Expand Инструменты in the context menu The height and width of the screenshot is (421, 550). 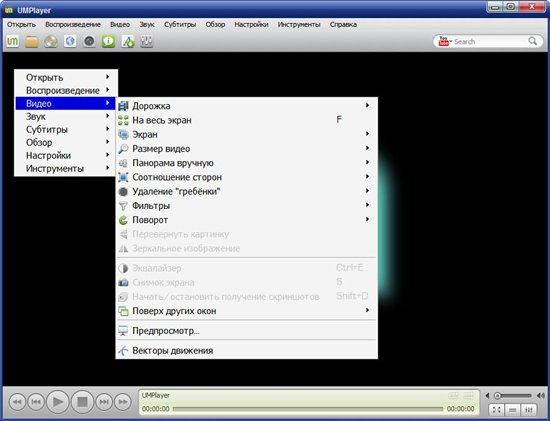[x=66, y=168]
